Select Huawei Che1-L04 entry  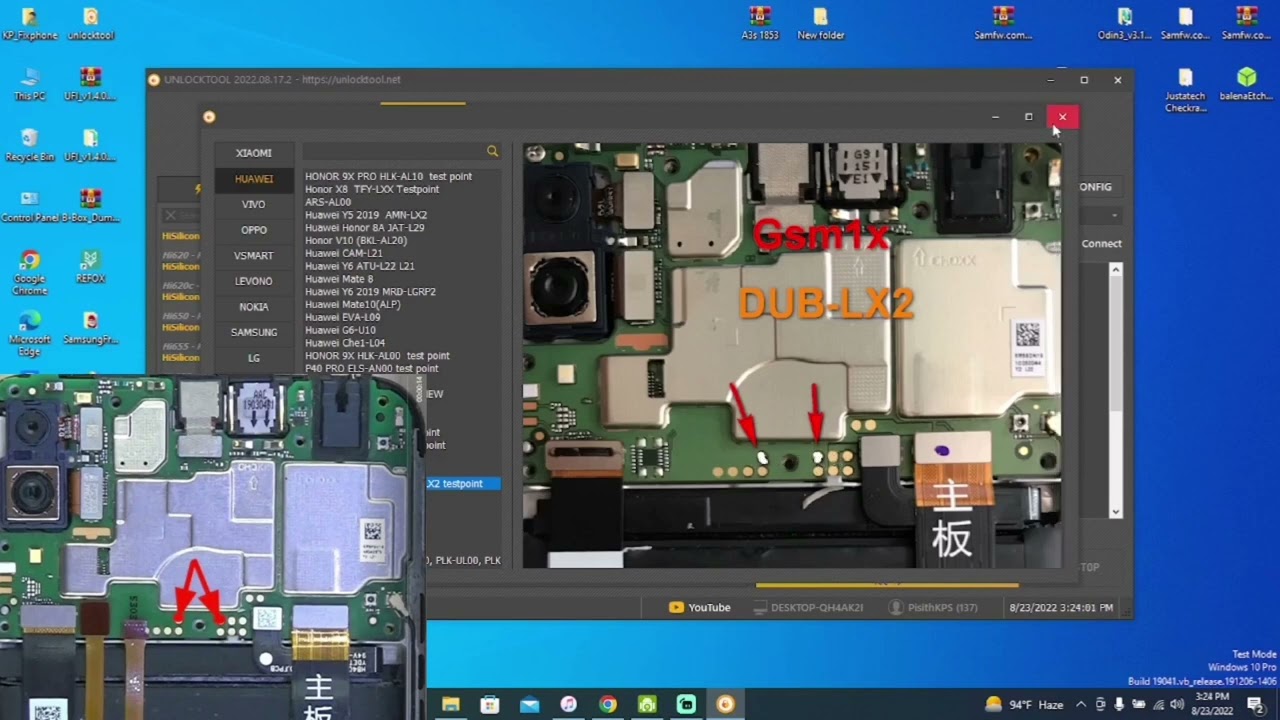click(x=345, y=343)
